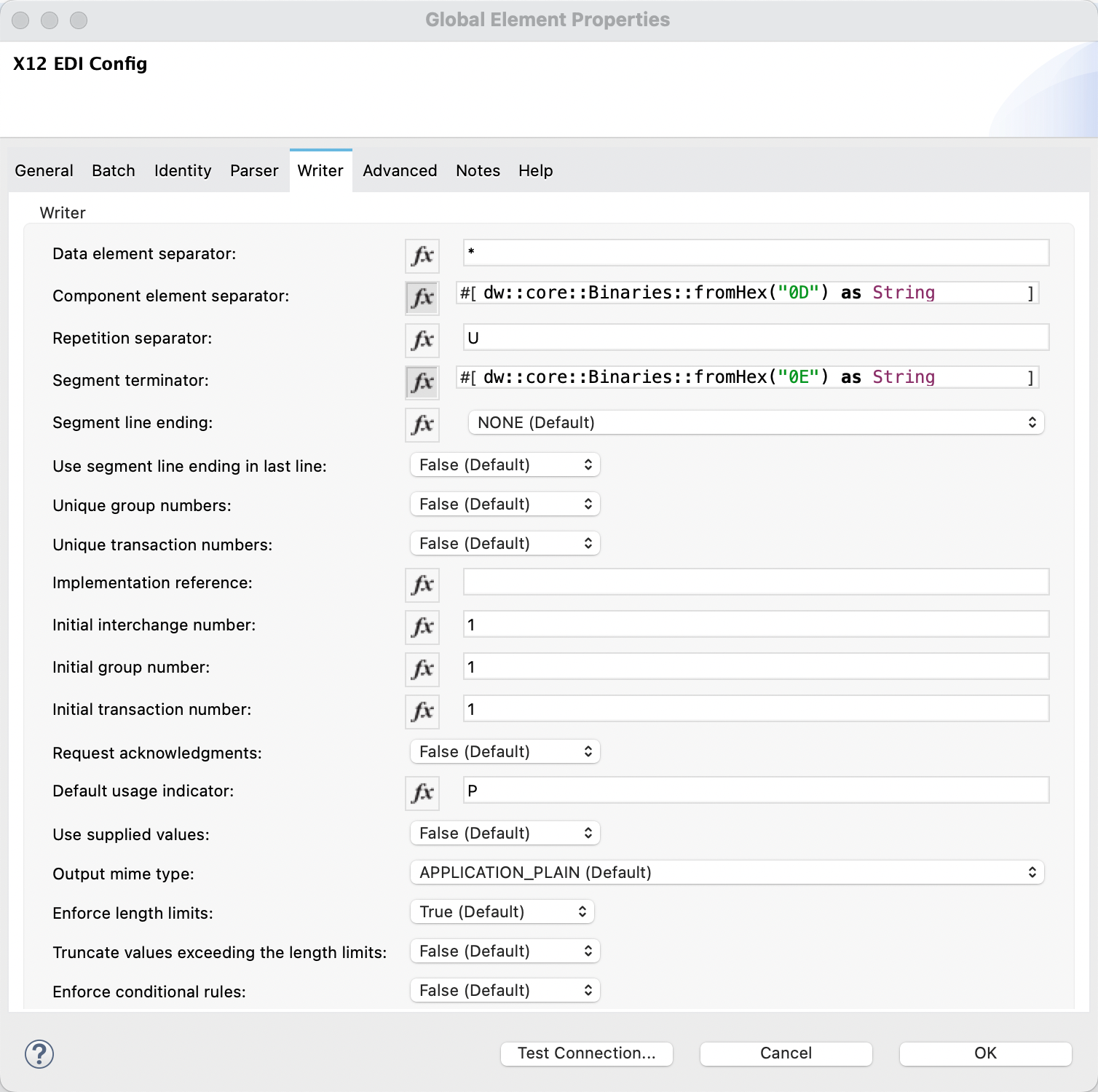Toggle expression mode for Segment terminator
This screenshot has height=1092, width=1098.
pos(422,382)
